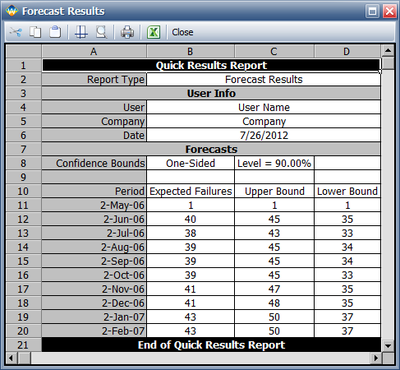Click the 'Quick Results Report' title cell
Viewport: 400px width, 370px height.
point(211,65)
